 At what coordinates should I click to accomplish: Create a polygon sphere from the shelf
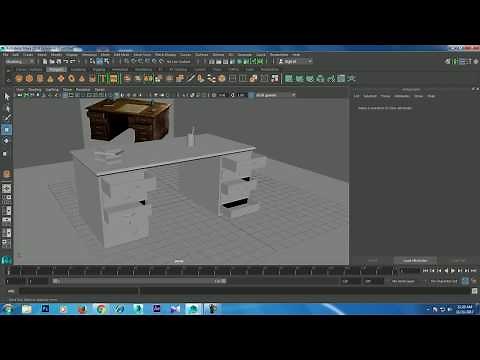click(19, 79)
